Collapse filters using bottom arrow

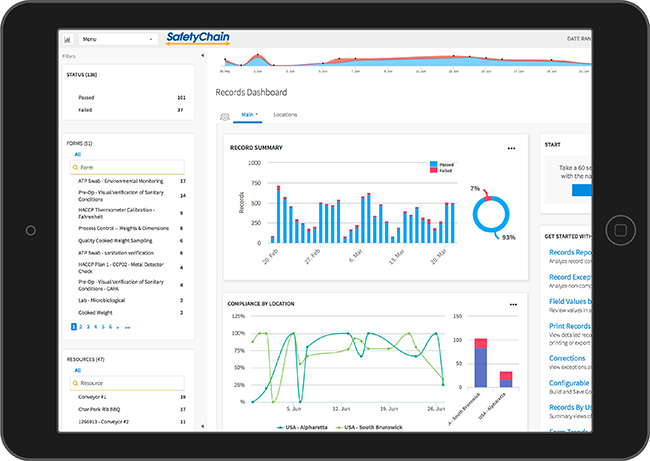point(202,426)
